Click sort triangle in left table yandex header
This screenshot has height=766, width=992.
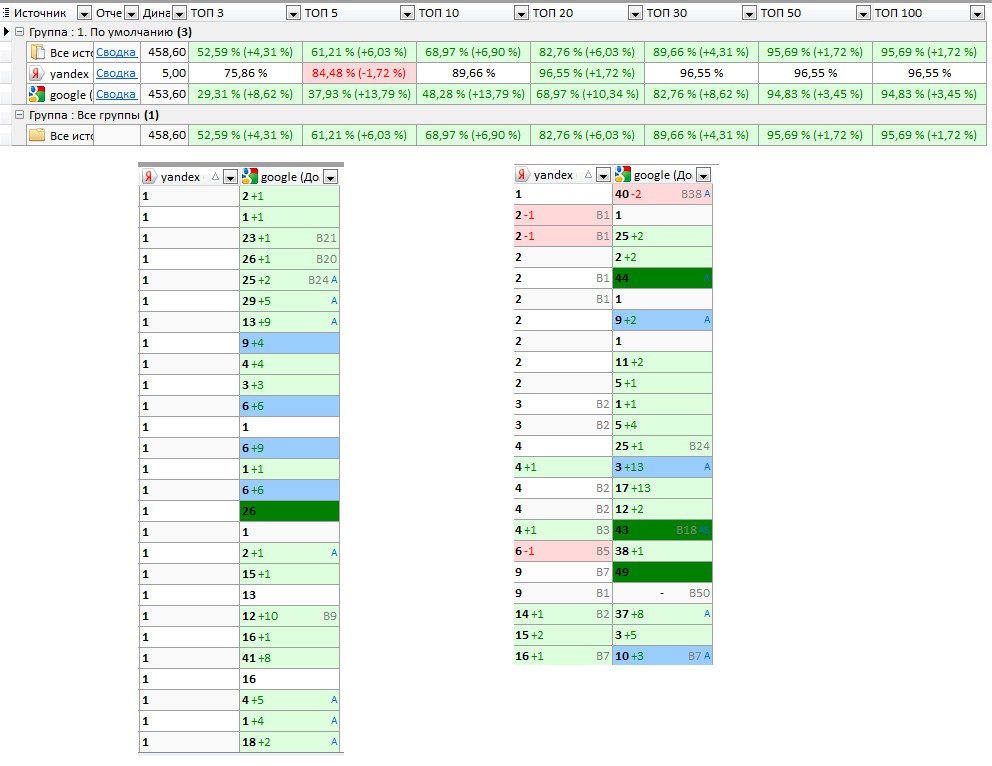(x=215, y=176)
